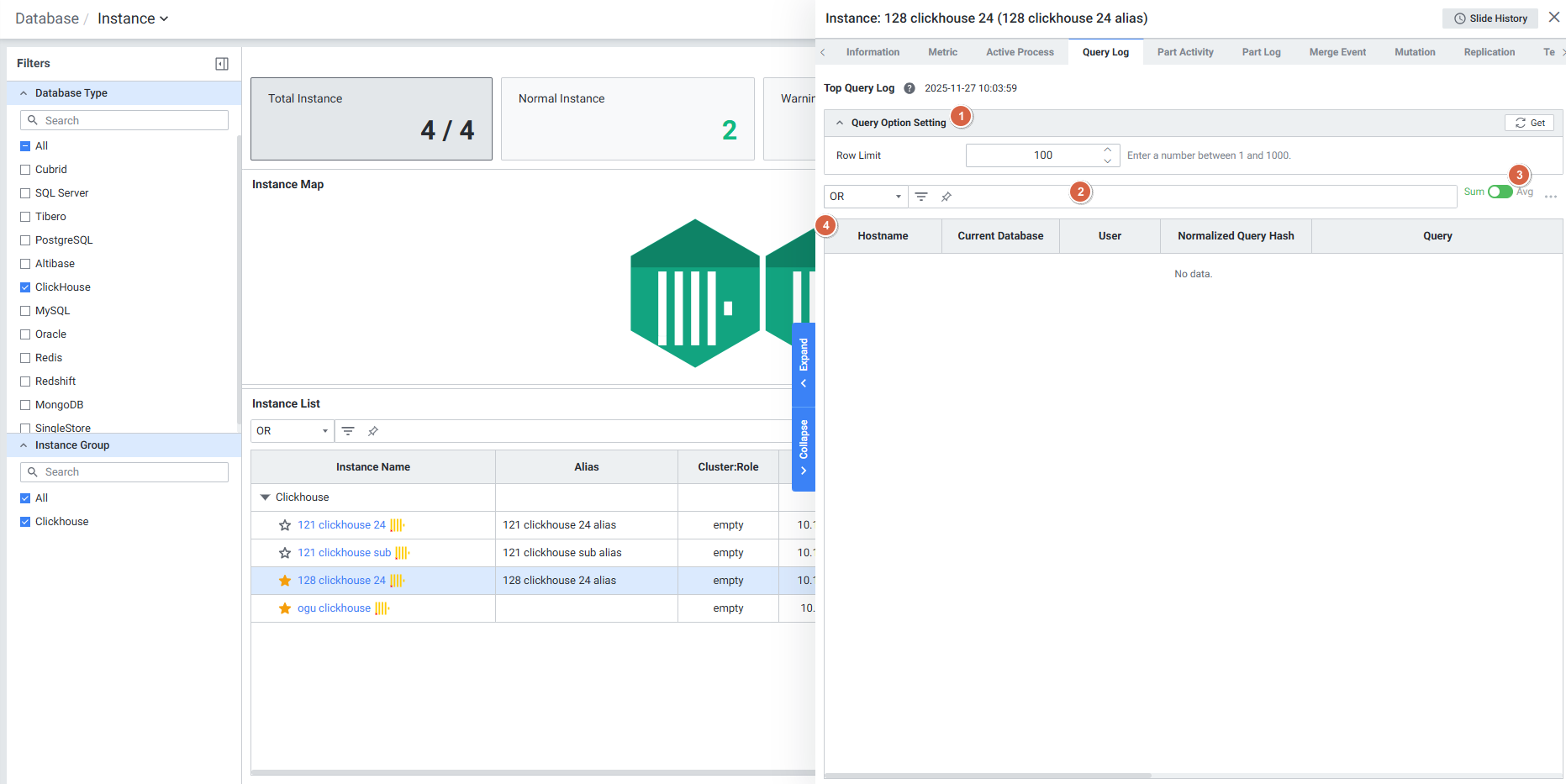The width and height of the screenshot is (1566, 784).
Task: Click the pin icon in Query Log filter bar
Action: coord(946,197)
